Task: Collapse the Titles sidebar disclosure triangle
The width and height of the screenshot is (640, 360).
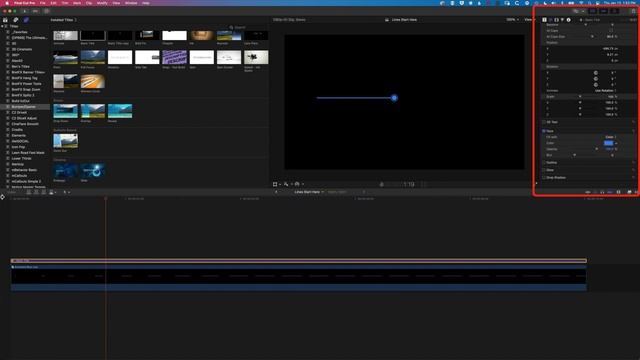Action: (2, 26)
